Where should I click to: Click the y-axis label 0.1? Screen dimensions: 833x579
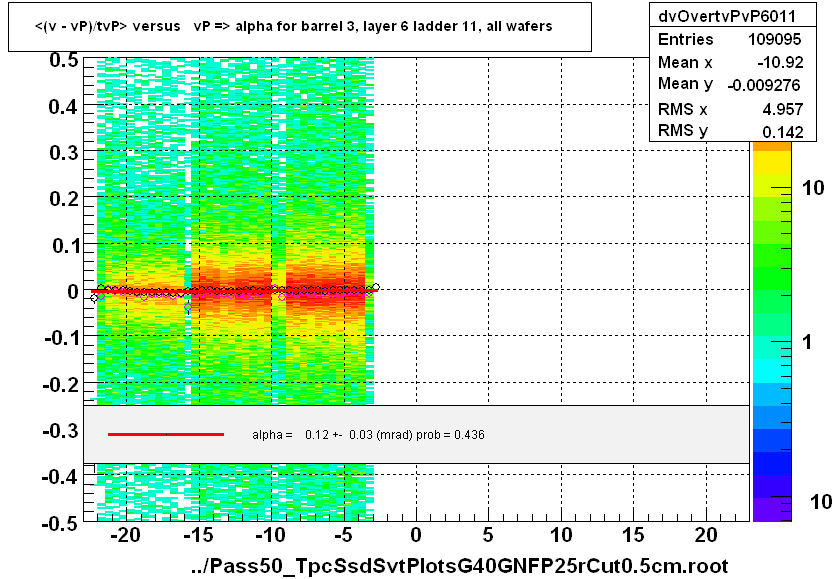[x=65, y=245]
